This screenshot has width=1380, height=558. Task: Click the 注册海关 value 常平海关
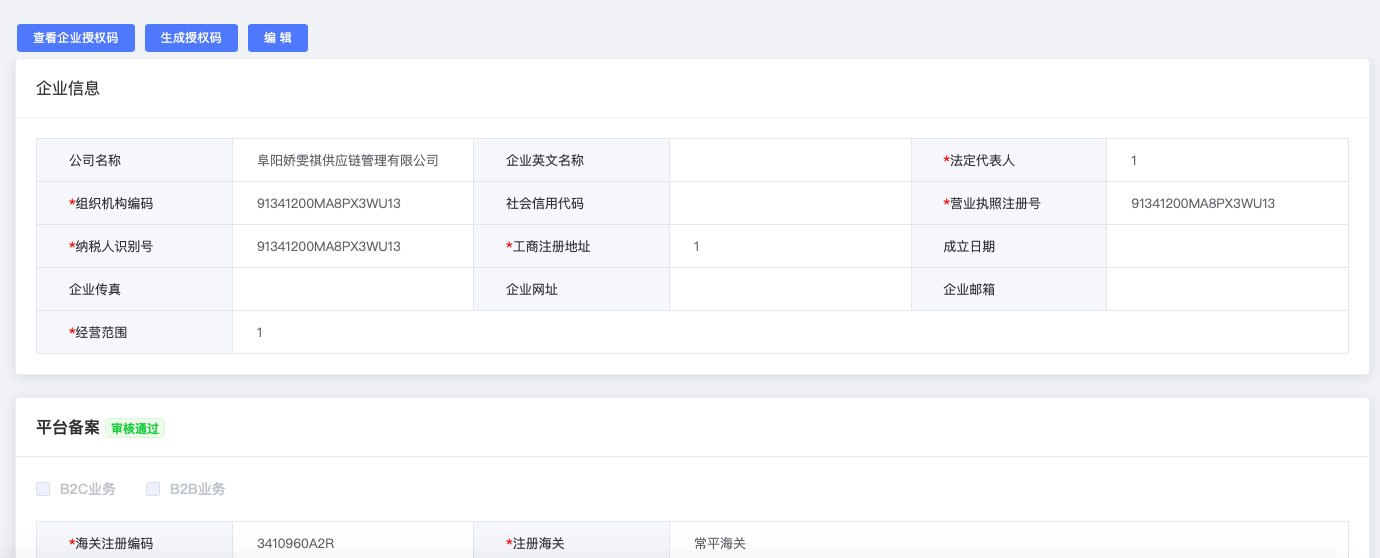(x=720, y=543)
